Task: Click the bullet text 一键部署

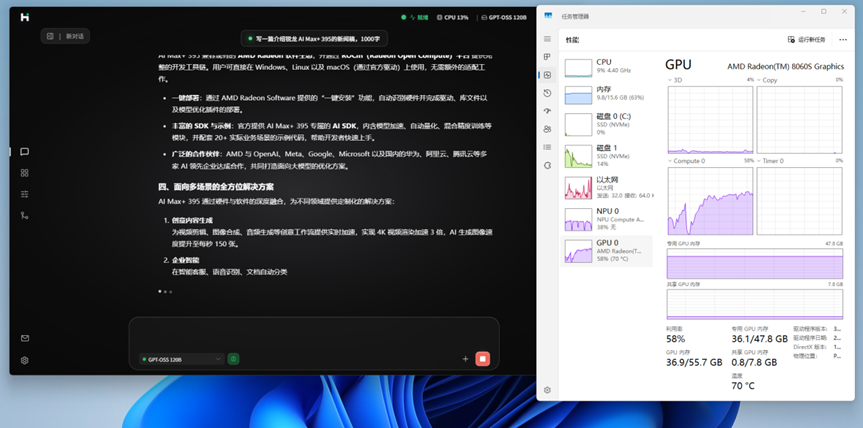Action: click(x=186, y=98)
